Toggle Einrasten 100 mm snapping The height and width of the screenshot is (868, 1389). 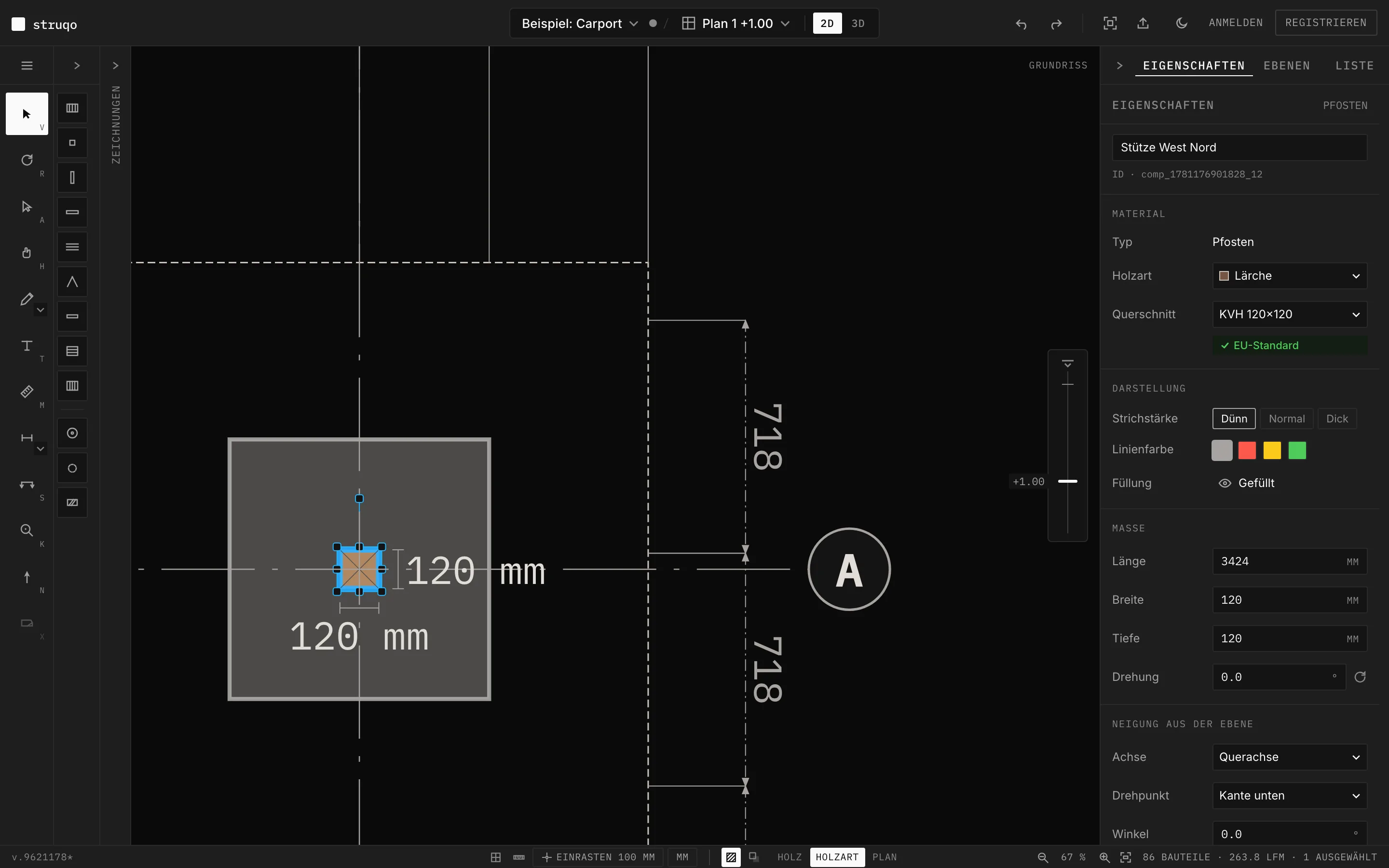(598, 857)
